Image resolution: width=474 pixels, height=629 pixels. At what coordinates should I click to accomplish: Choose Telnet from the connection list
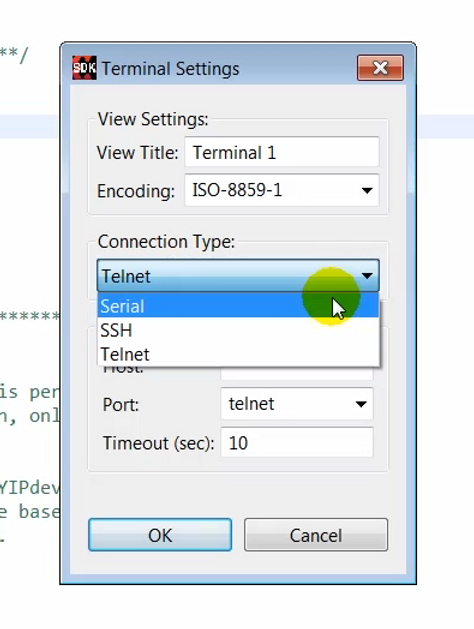click(238, 354)
